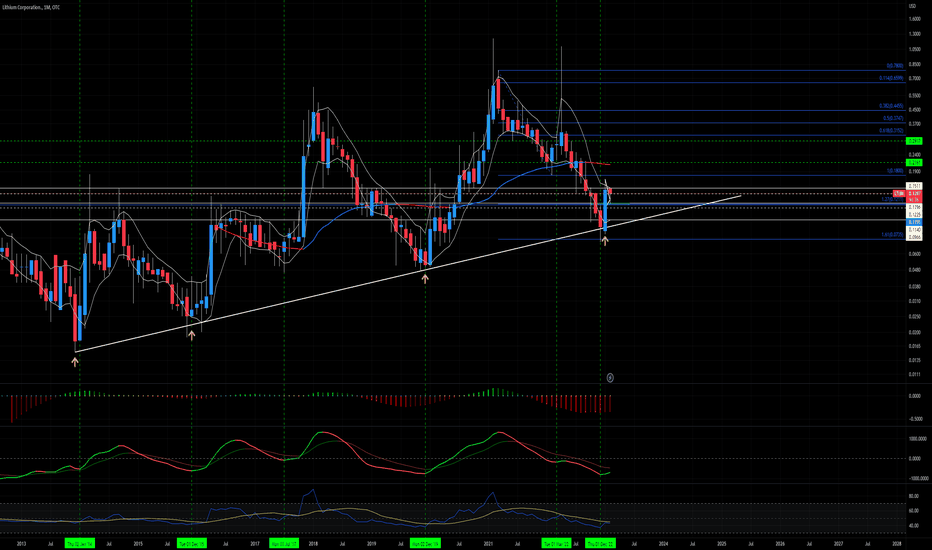Click the small circular event icon below the candles

pyautogui.click(x=610, y=378)
